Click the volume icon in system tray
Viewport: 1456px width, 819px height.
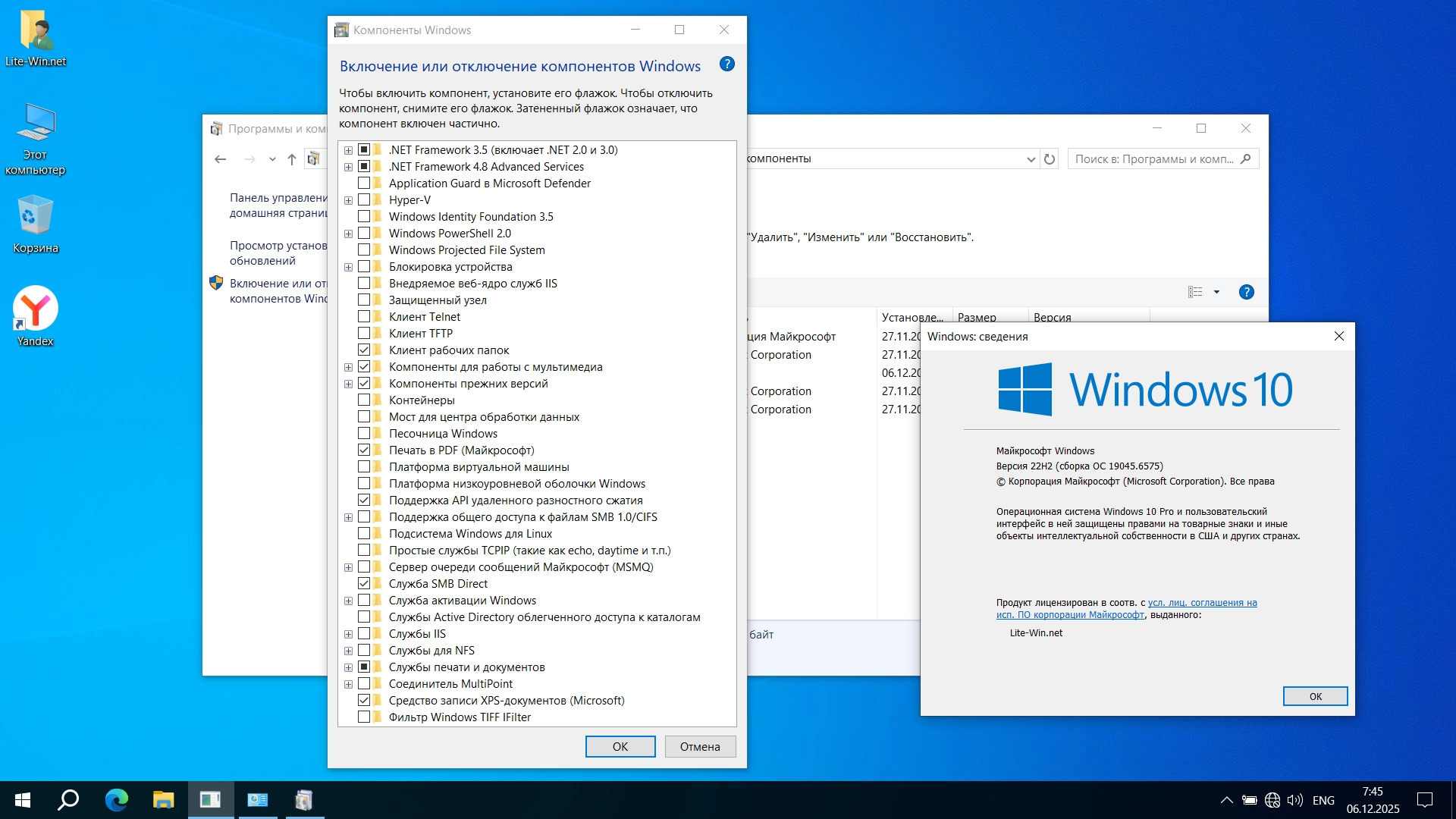(1295, 800)
